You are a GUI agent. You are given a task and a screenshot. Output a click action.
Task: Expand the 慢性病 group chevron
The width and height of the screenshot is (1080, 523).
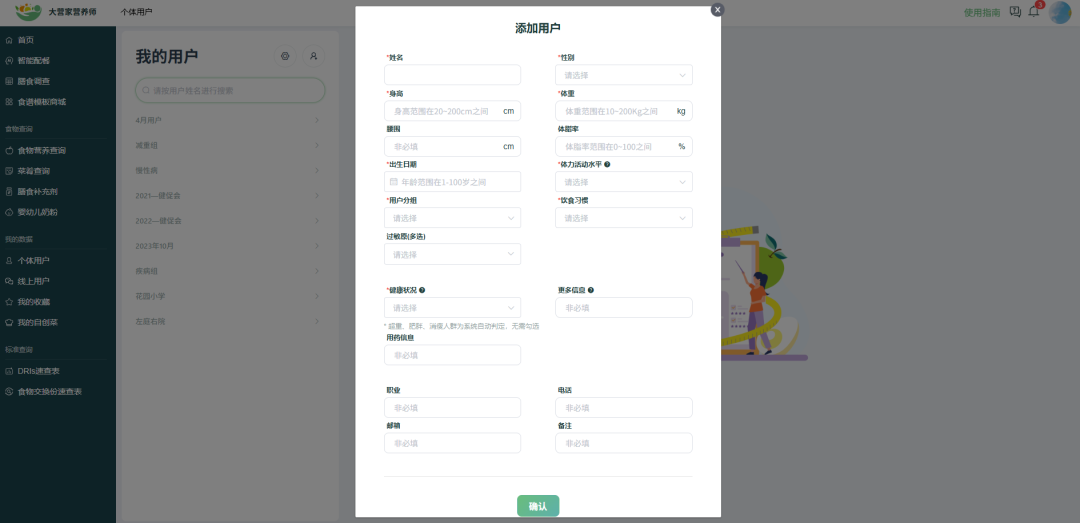pos(317,170)
